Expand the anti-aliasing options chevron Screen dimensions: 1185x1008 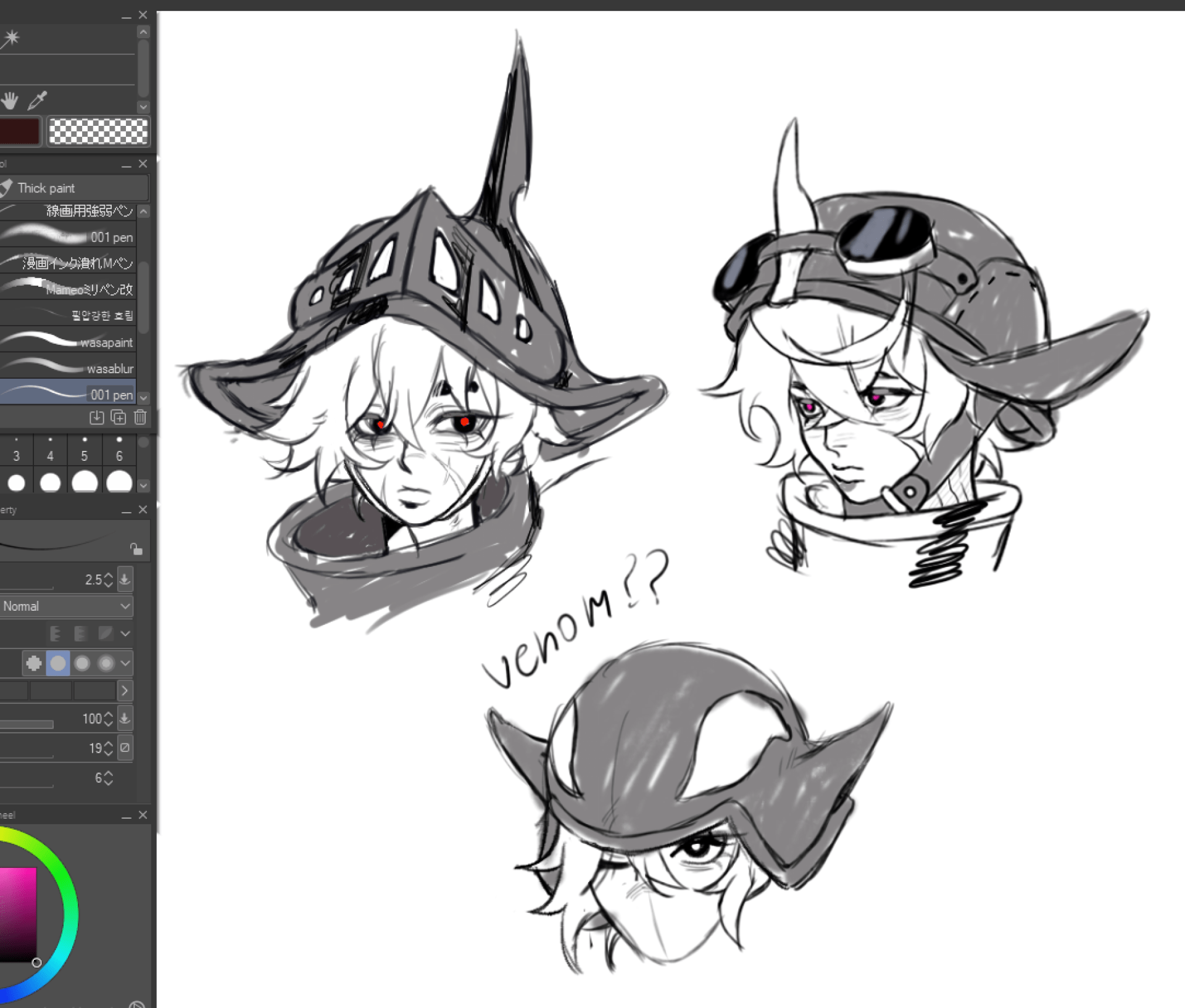click(125, 663)
